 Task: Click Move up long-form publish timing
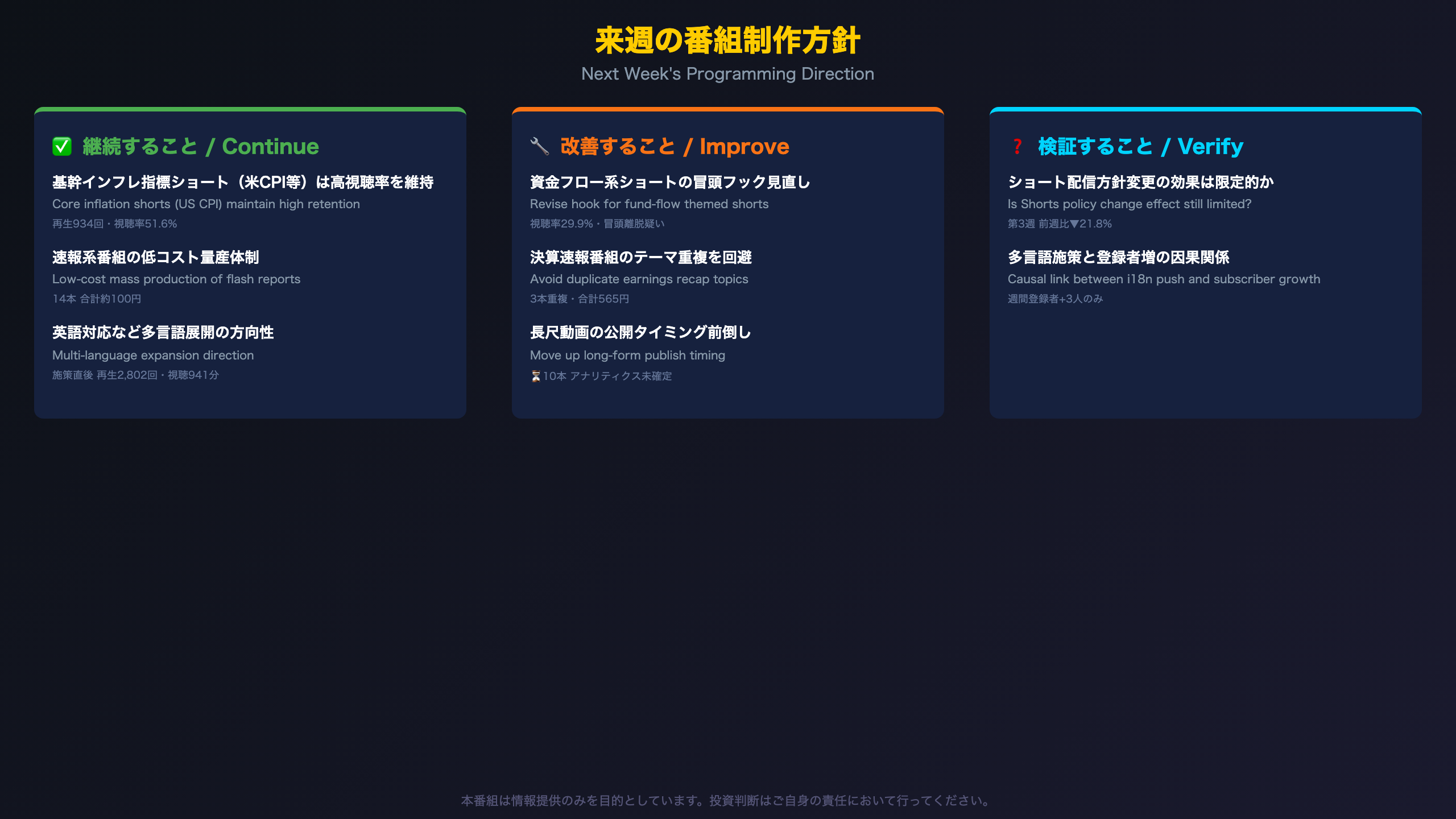click(628, 355)
